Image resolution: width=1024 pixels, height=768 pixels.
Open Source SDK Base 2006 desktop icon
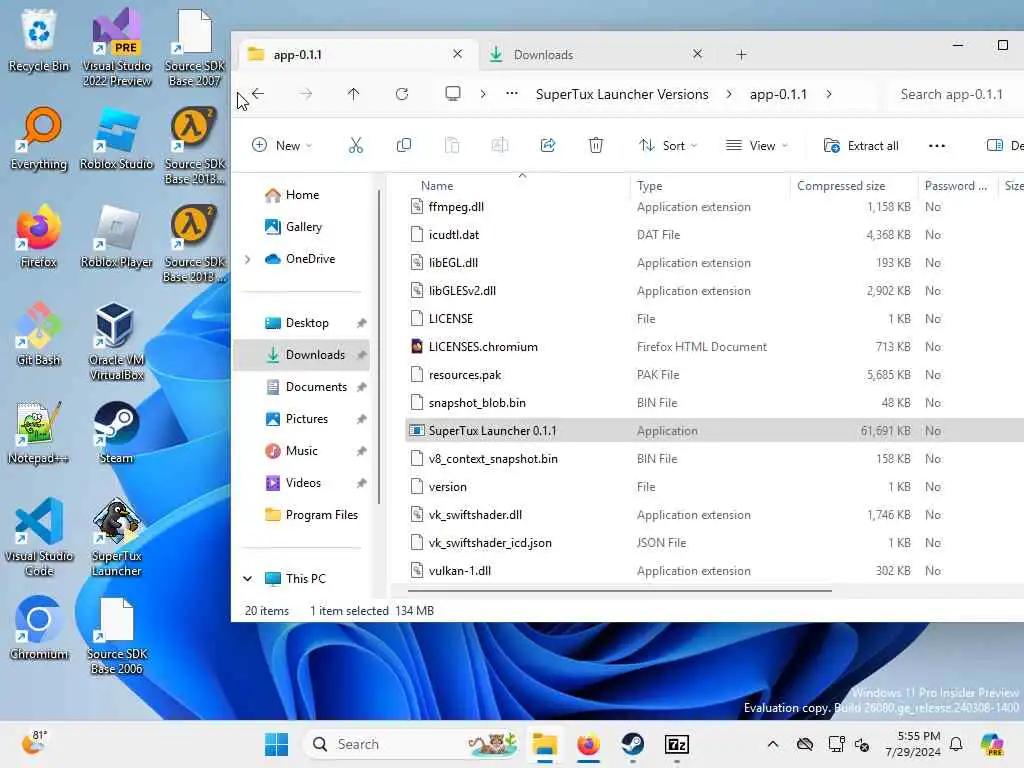pos(117,635)
